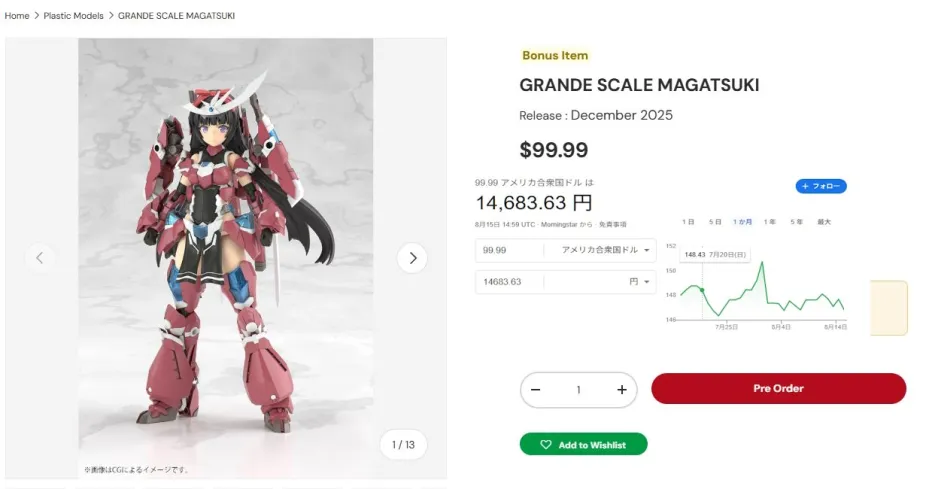This screenshot has width=926, height=489.
Task: Click the red Pre Order button
Action: [x=778, y=389]
